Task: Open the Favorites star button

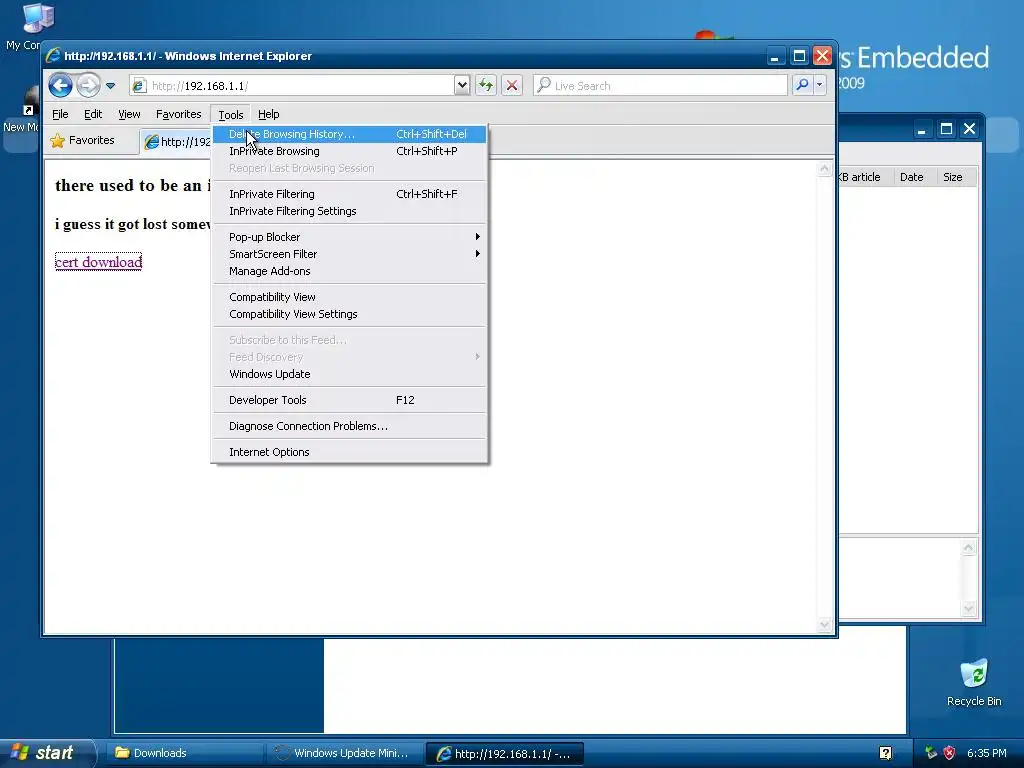Action: click(83, 140)
